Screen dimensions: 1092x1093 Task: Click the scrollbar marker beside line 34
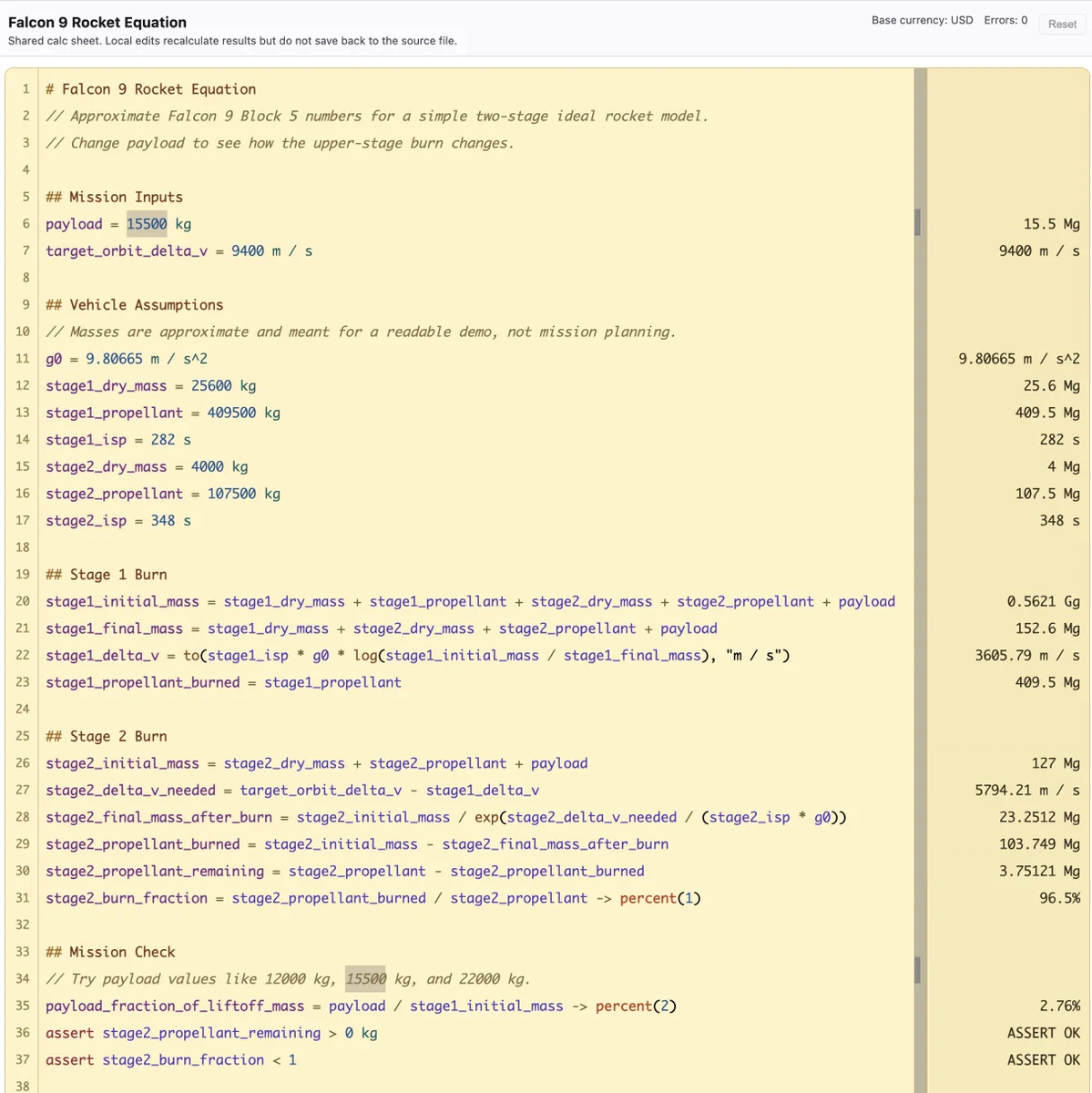(x=917, y=970)
